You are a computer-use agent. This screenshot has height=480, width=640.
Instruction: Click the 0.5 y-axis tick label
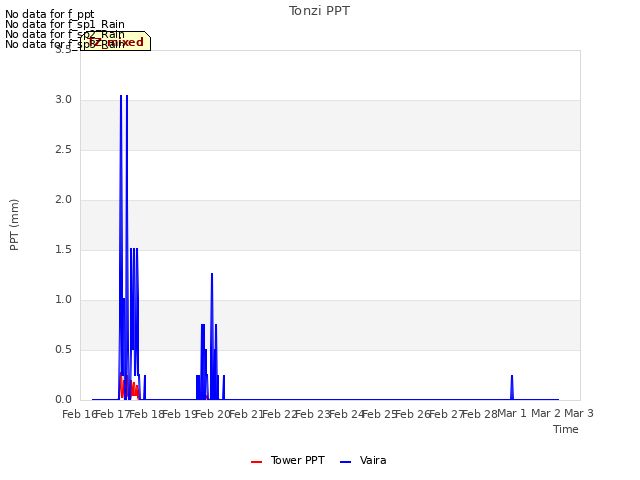pyautogui.click(x=64, y=350)
